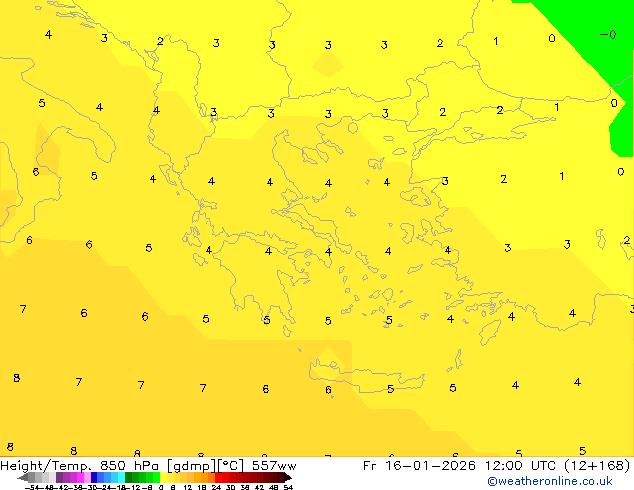Pick the cyan legend swatch
Viewport: 634px width, 490px height.
tap(121, 477)
